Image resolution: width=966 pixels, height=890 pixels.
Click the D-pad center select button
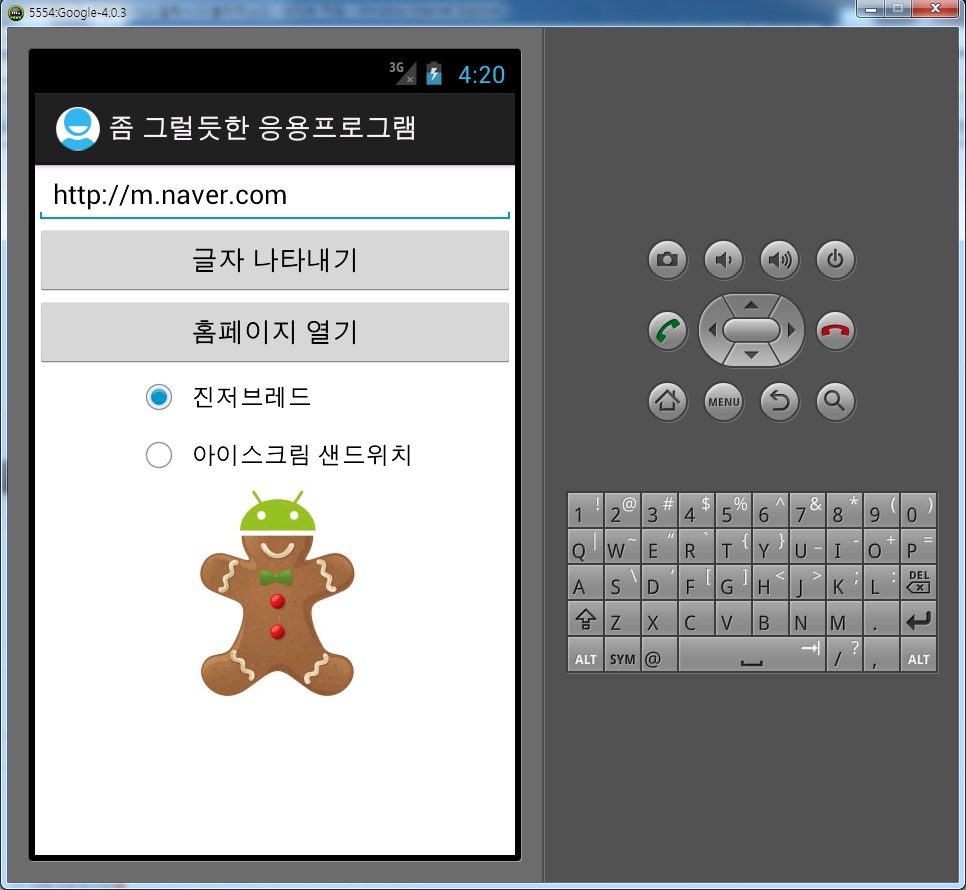coord(751,330)
